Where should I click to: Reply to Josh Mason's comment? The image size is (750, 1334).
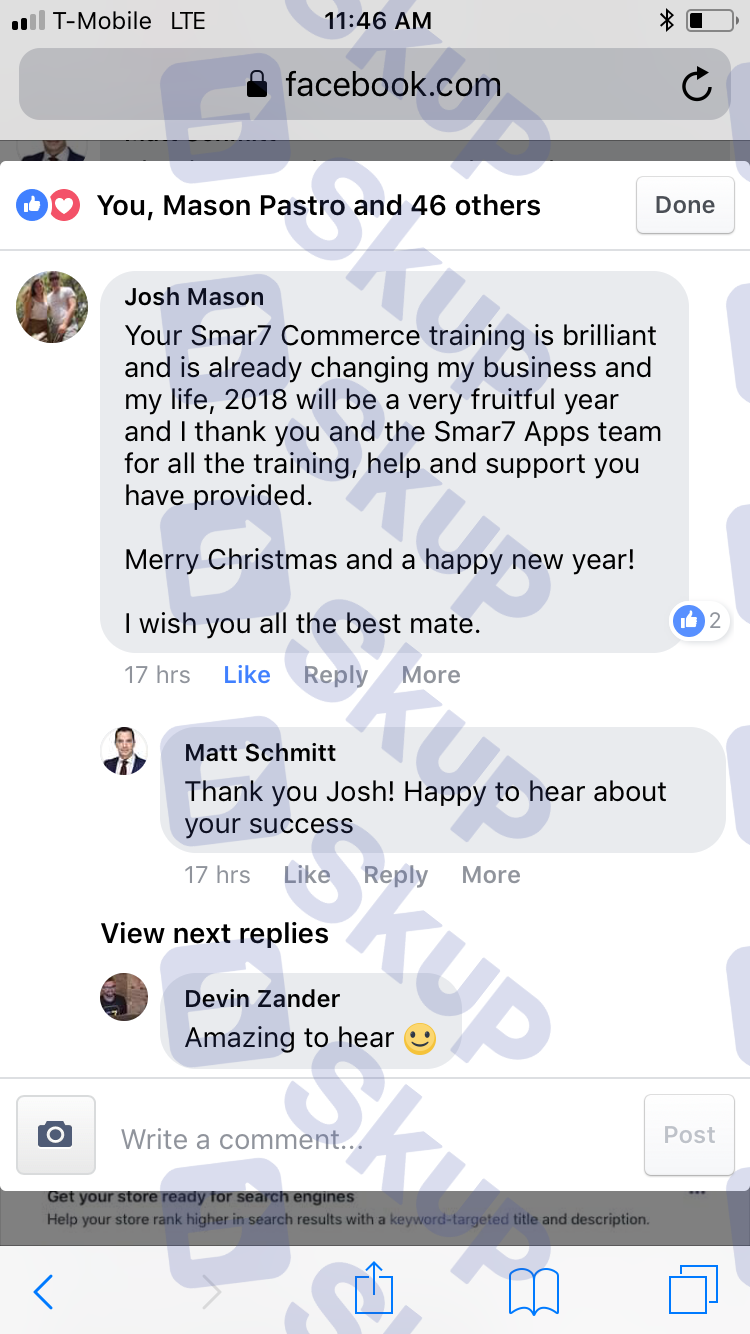point(336,676)
